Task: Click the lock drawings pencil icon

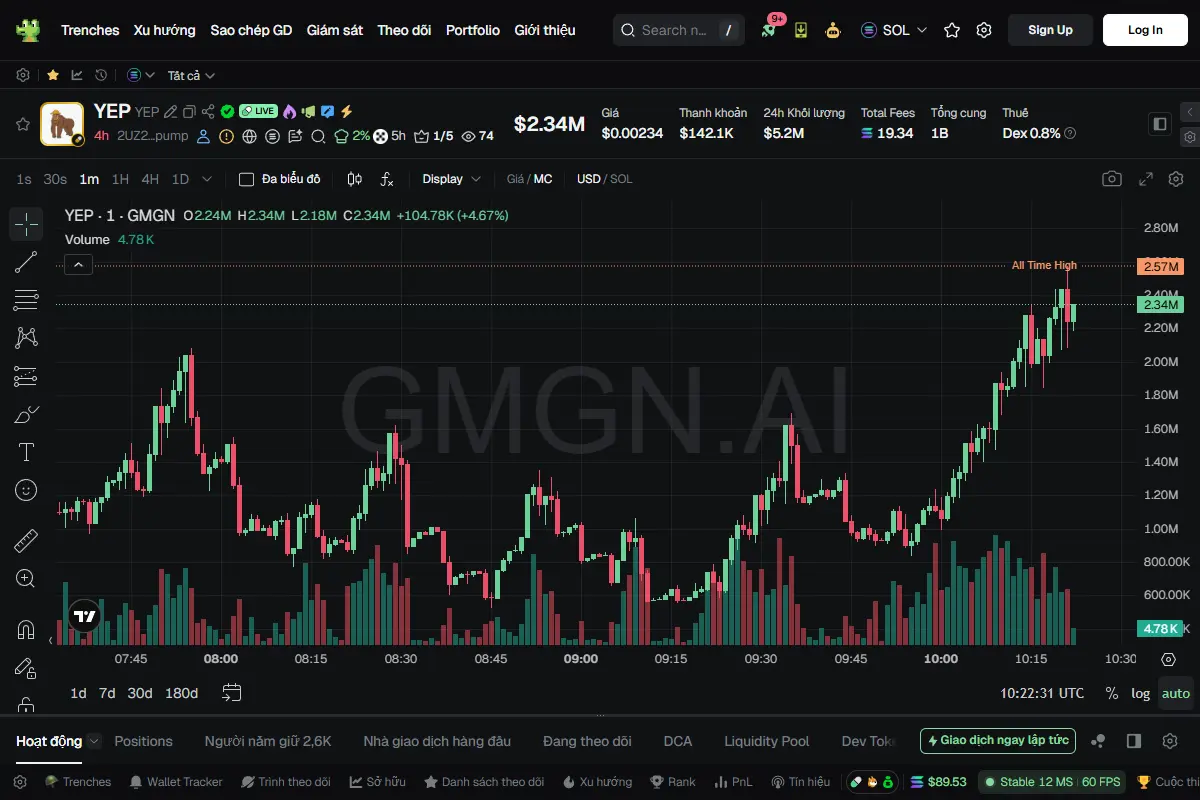Action: pos(26,668)
